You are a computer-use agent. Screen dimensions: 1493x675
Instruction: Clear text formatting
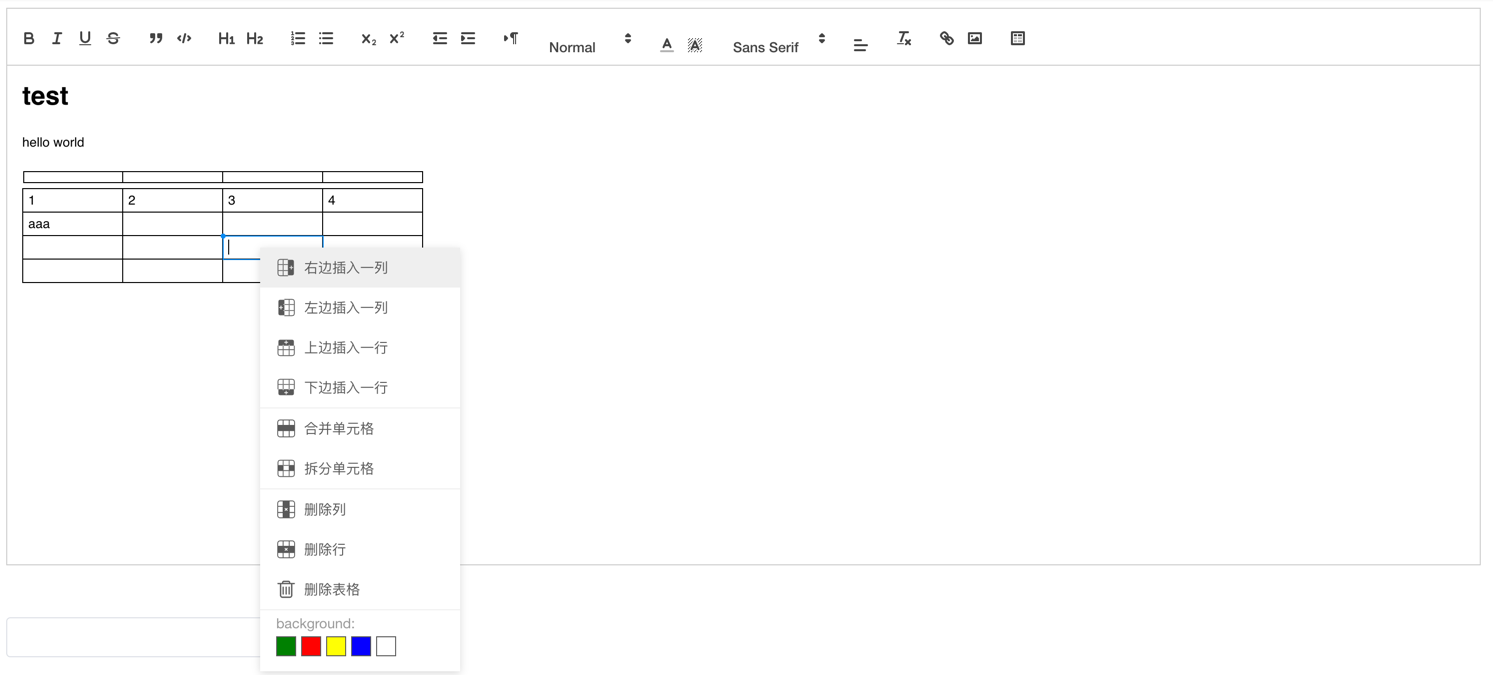click(904, 38)
